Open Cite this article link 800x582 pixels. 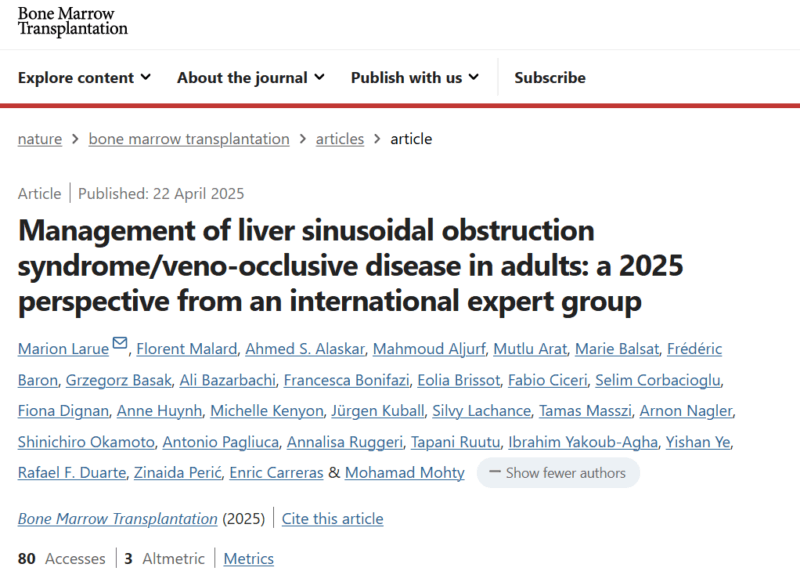tap(332, 519)
